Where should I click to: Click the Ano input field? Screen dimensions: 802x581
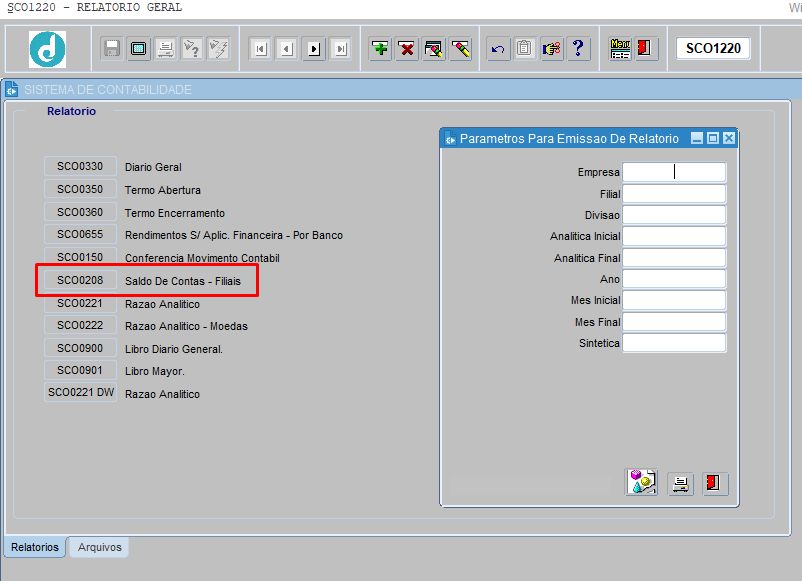[674, 279]
